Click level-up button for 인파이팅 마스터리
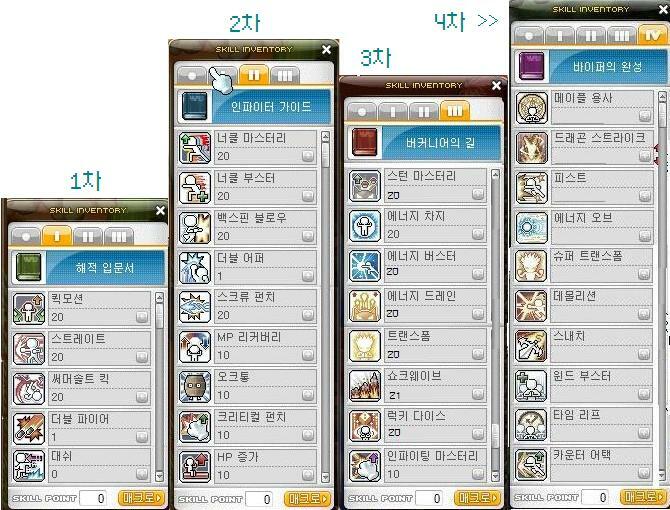The image size is (670, 510). [478, 473]
